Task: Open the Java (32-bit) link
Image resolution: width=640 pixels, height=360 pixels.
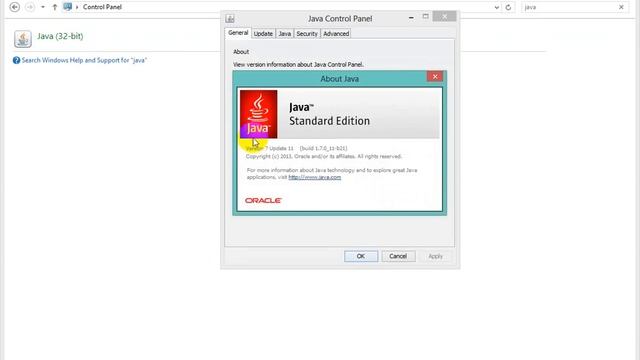Action: 60,36
